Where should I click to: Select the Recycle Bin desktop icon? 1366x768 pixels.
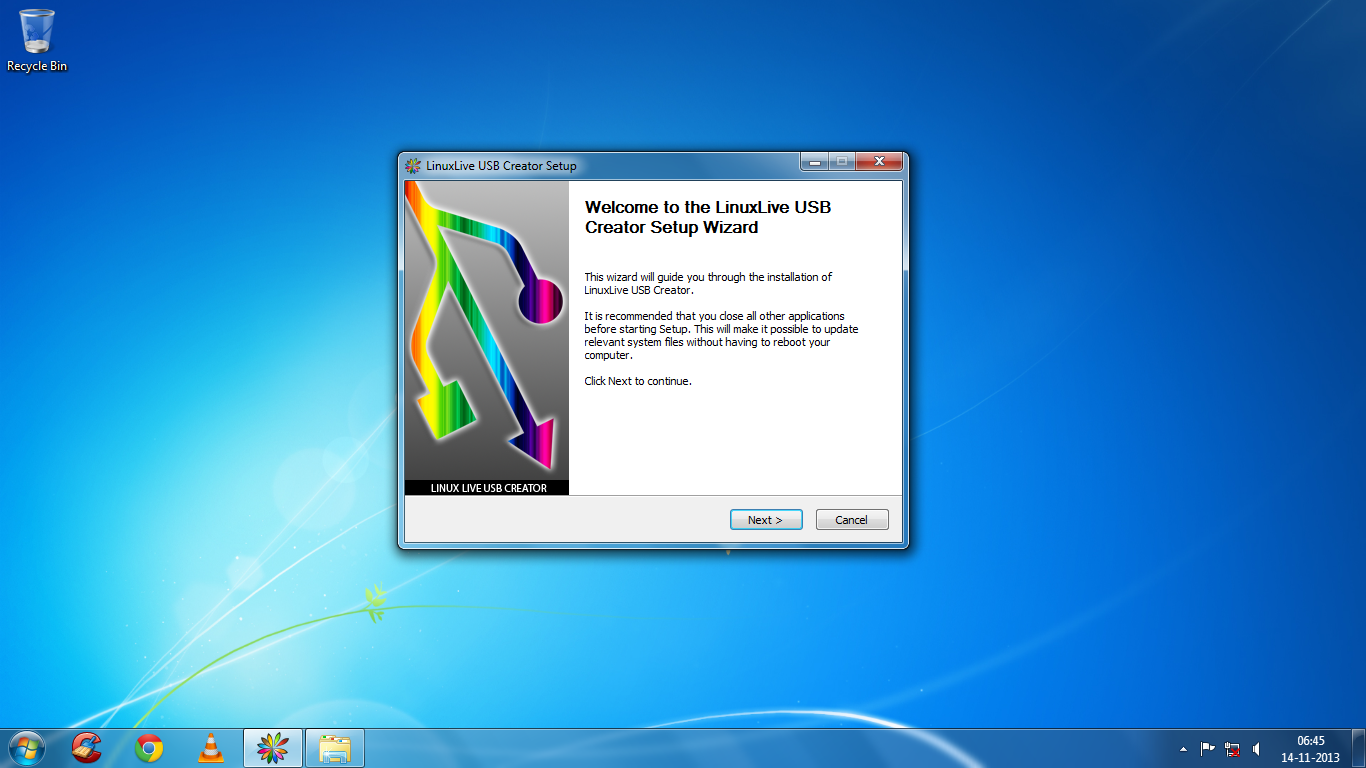pos(37,40)
